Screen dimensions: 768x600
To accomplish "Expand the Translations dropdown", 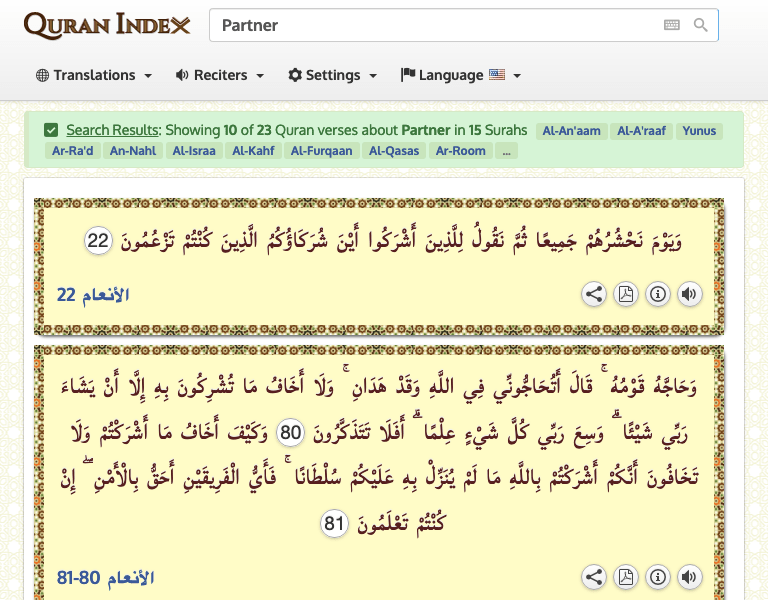I will click(x=94, y=75).
